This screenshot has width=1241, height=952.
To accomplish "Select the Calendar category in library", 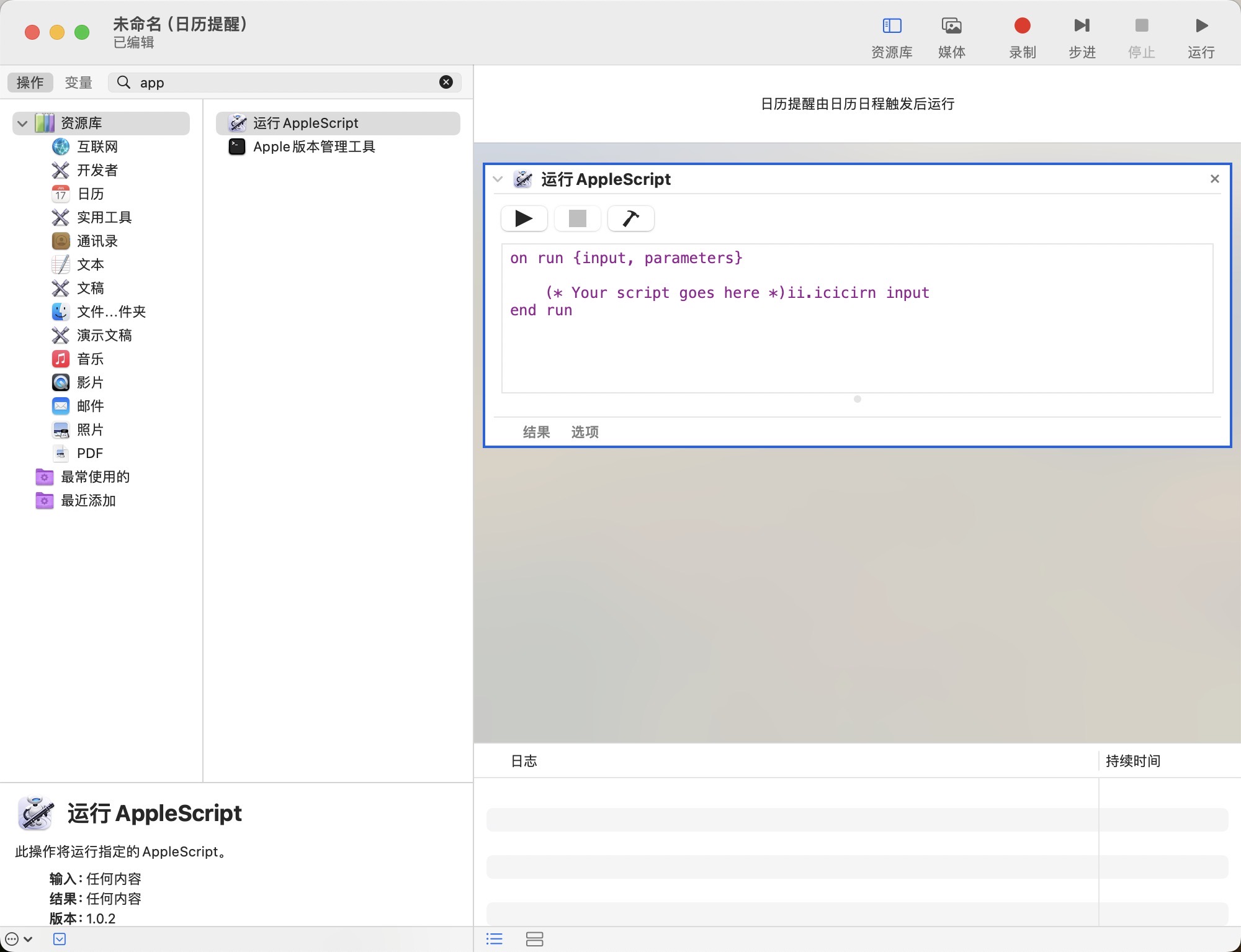I will pos(90,194).
